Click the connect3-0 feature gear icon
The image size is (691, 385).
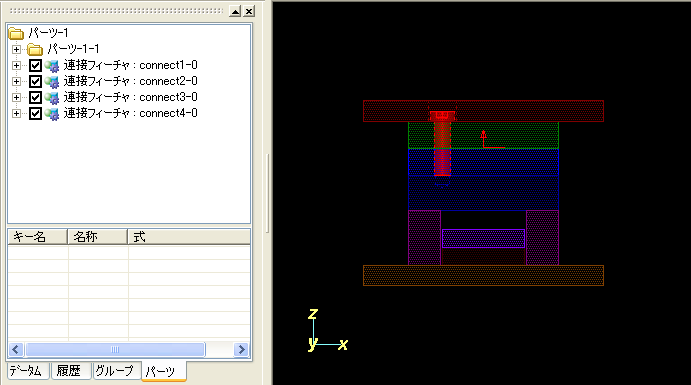click(52, 97)
